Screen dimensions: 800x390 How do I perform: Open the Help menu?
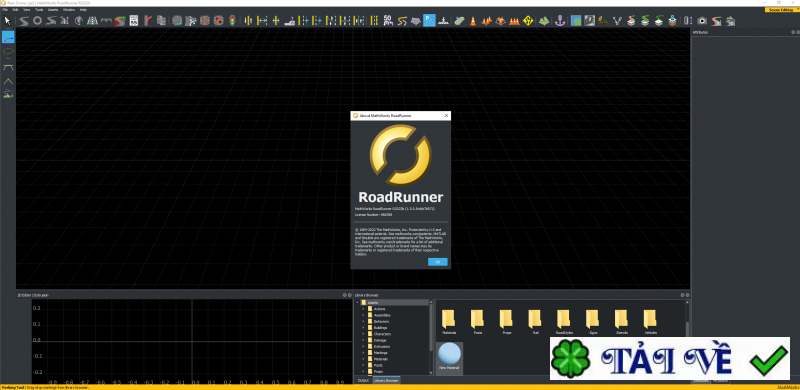point(84,10)
